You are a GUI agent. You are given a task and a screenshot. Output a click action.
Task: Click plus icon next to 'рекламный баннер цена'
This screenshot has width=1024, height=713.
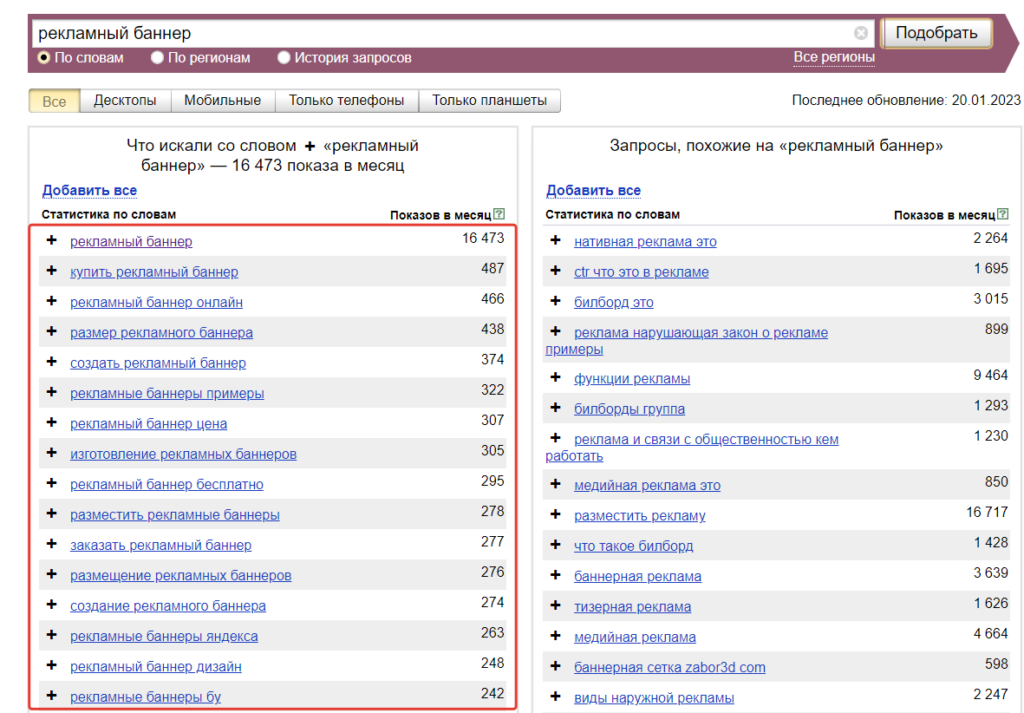(x=52, y=422)
